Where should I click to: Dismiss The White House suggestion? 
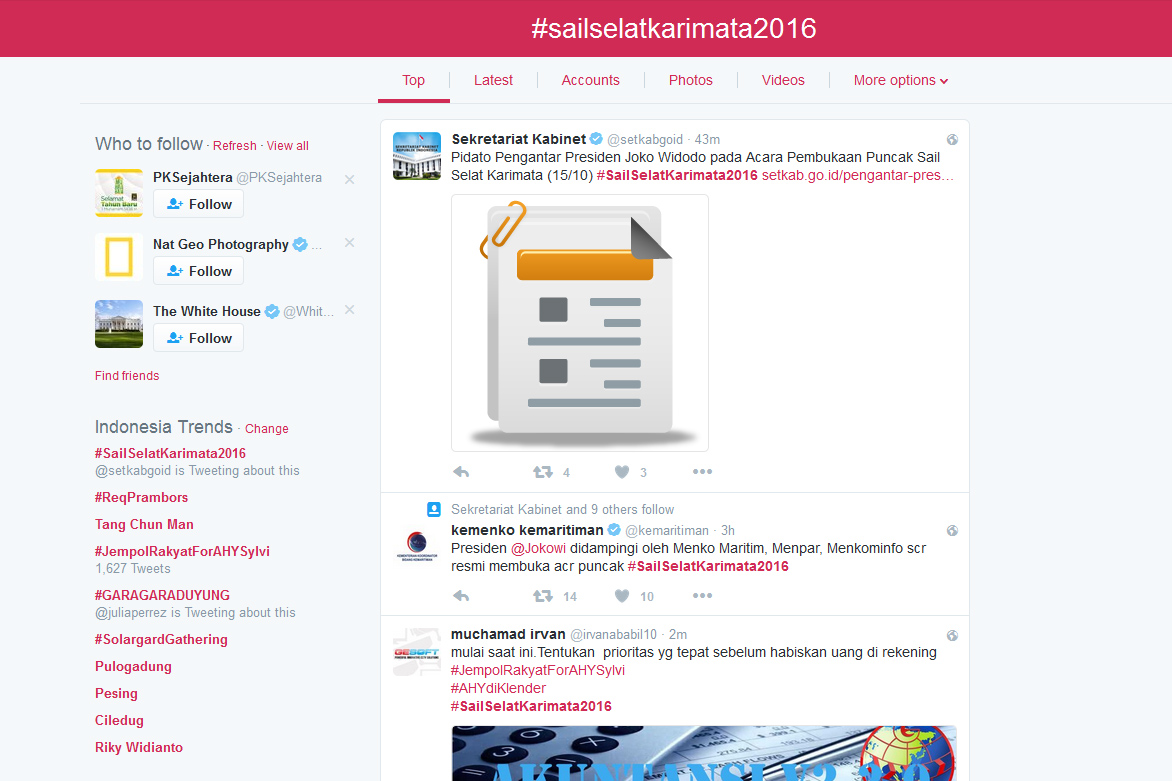[x=349, y=310]
